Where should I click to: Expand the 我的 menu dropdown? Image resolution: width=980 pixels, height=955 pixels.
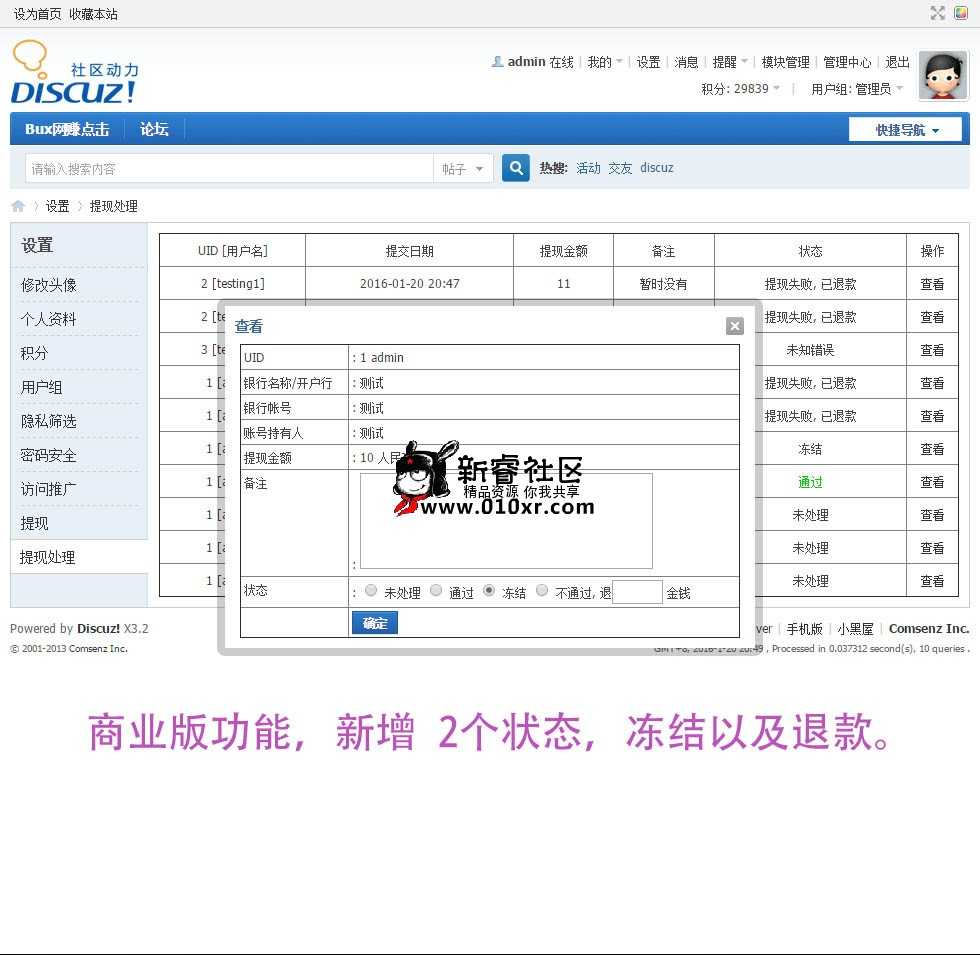coord(604,62)
